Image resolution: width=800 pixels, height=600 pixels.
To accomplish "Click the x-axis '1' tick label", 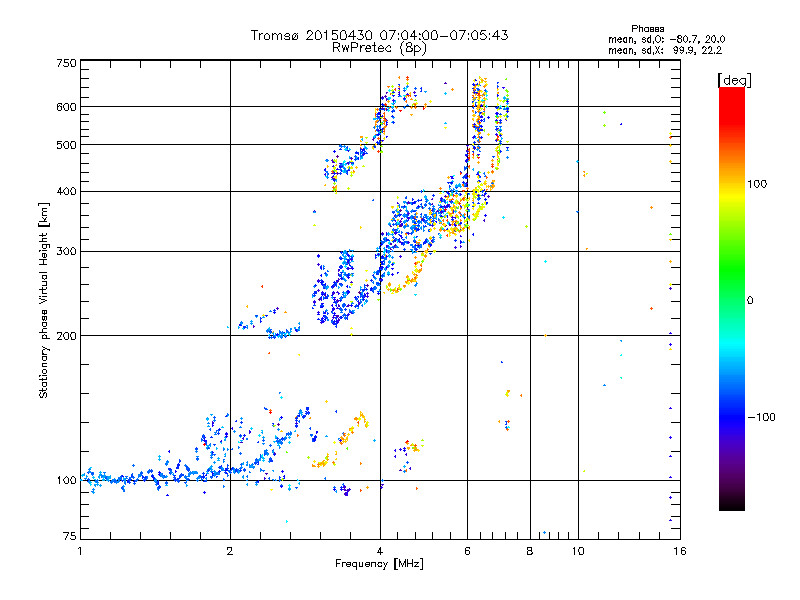I will point(80,551).
